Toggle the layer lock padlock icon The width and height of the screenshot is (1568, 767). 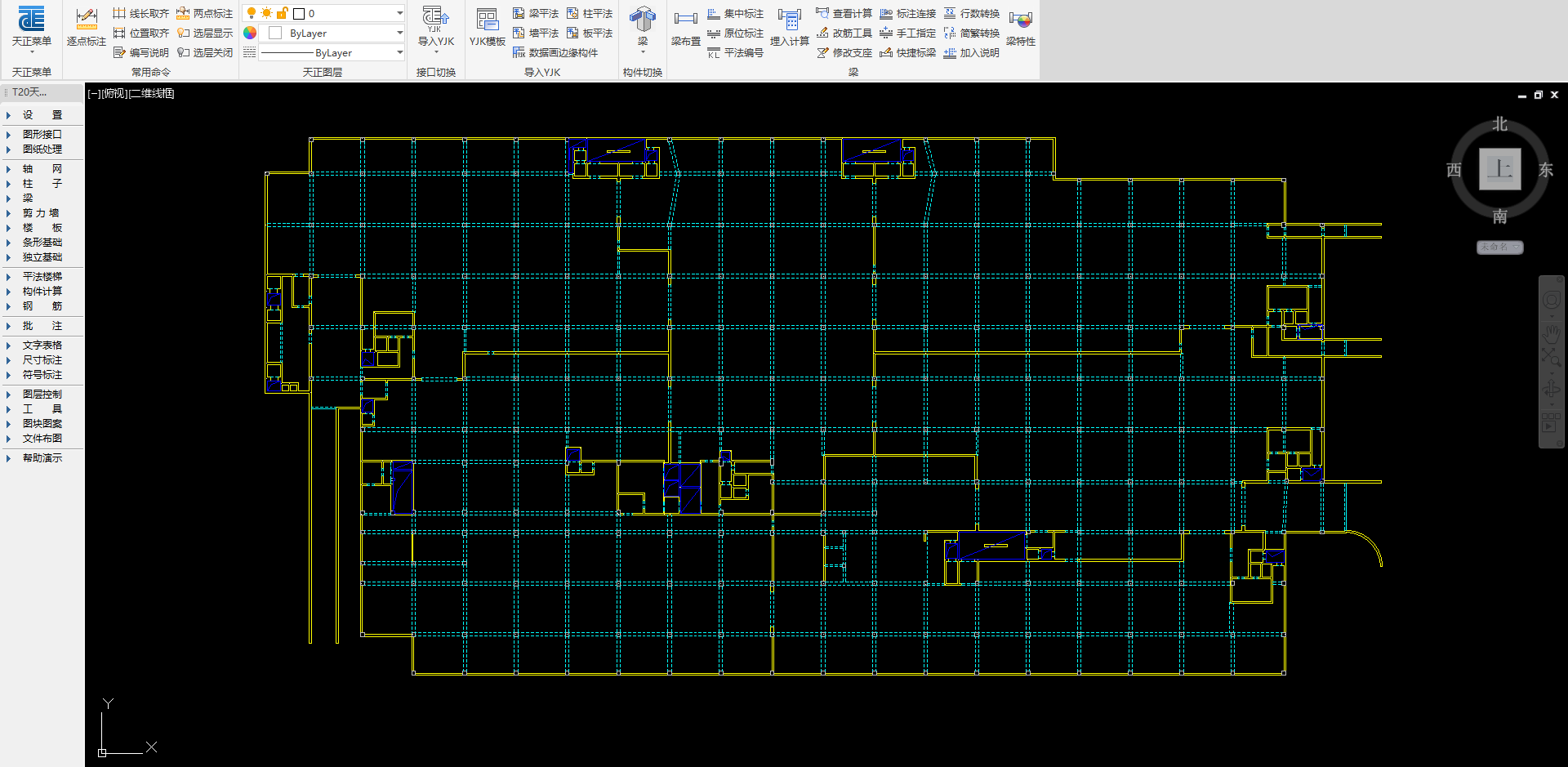pyautogui.click(x=282, y=13)
